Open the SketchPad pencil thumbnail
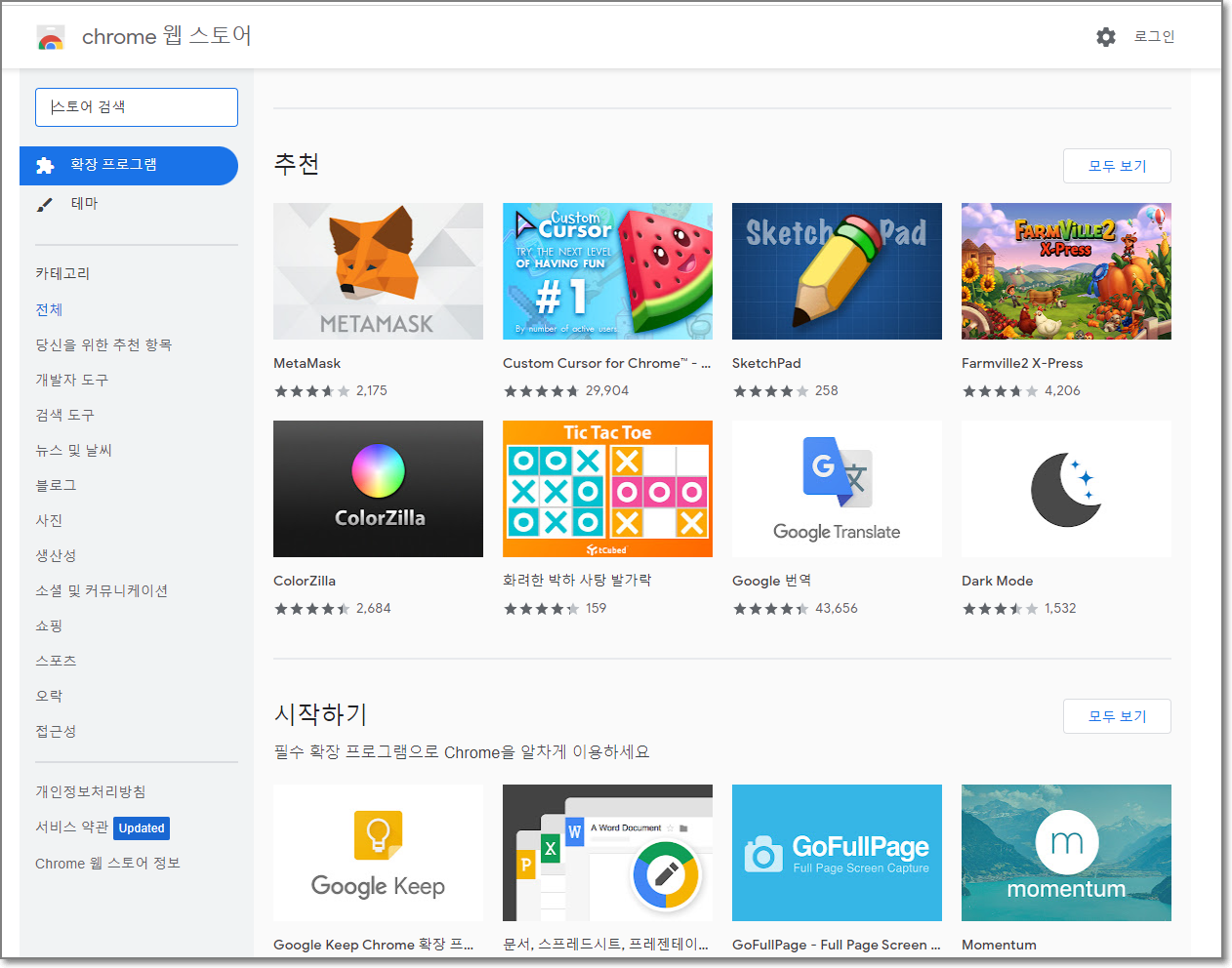The width and height of the screenshot is (1232, 968). click(x=837, y=271)
